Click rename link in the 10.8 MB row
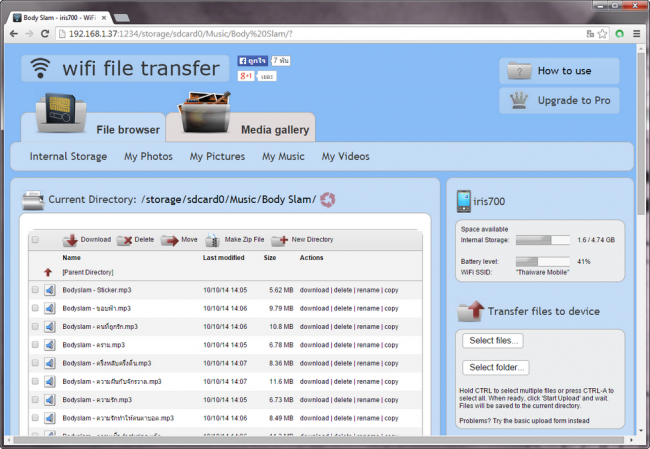Screen dimensions: 650x449 click(x=368, y=326)
